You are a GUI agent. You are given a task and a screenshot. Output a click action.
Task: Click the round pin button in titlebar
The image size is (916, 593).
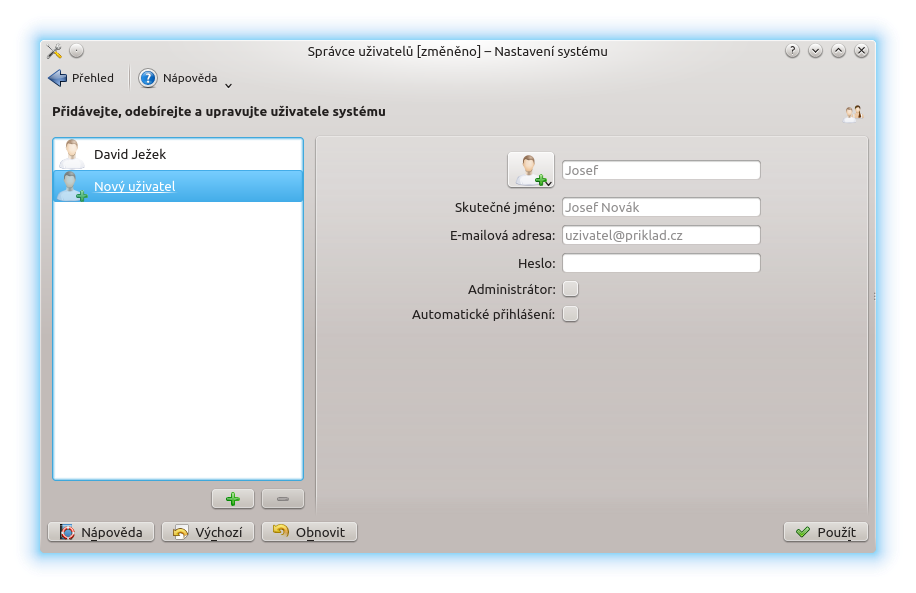77,51
